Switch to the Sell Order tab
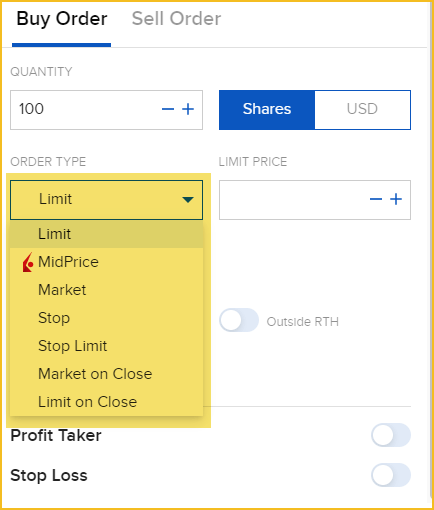The height and width of the screenshot is (510, 434). pyautogui.click(x=176, y=19)
